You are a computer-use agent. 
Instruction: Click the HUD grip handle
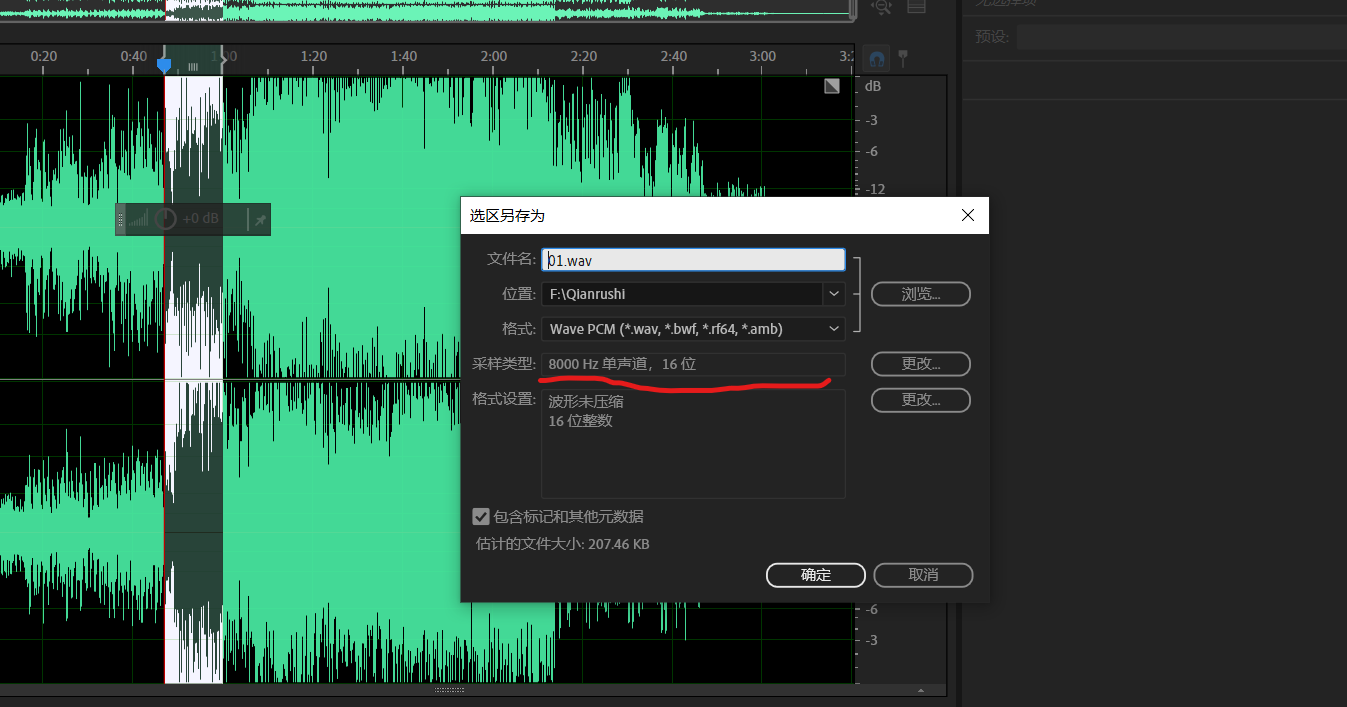pos(121,219)
